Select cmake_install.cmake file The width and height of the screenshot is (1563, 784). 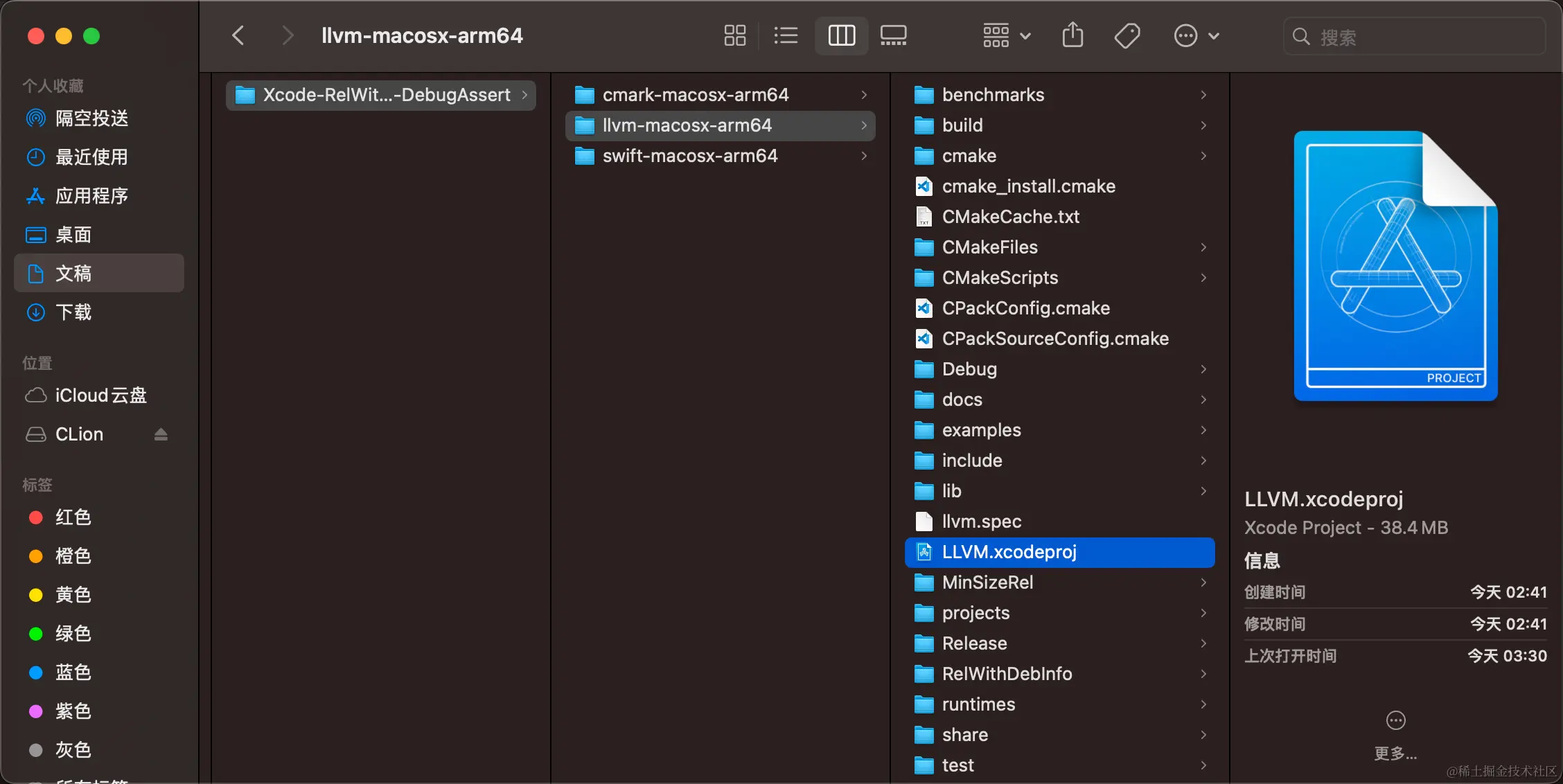[1060, 186]
